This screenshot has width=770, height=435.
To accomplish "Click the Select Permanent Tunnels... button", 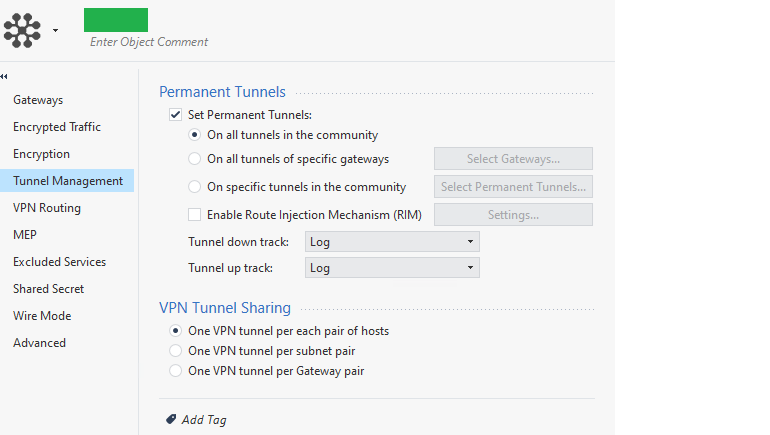I will tap(513, 187).
